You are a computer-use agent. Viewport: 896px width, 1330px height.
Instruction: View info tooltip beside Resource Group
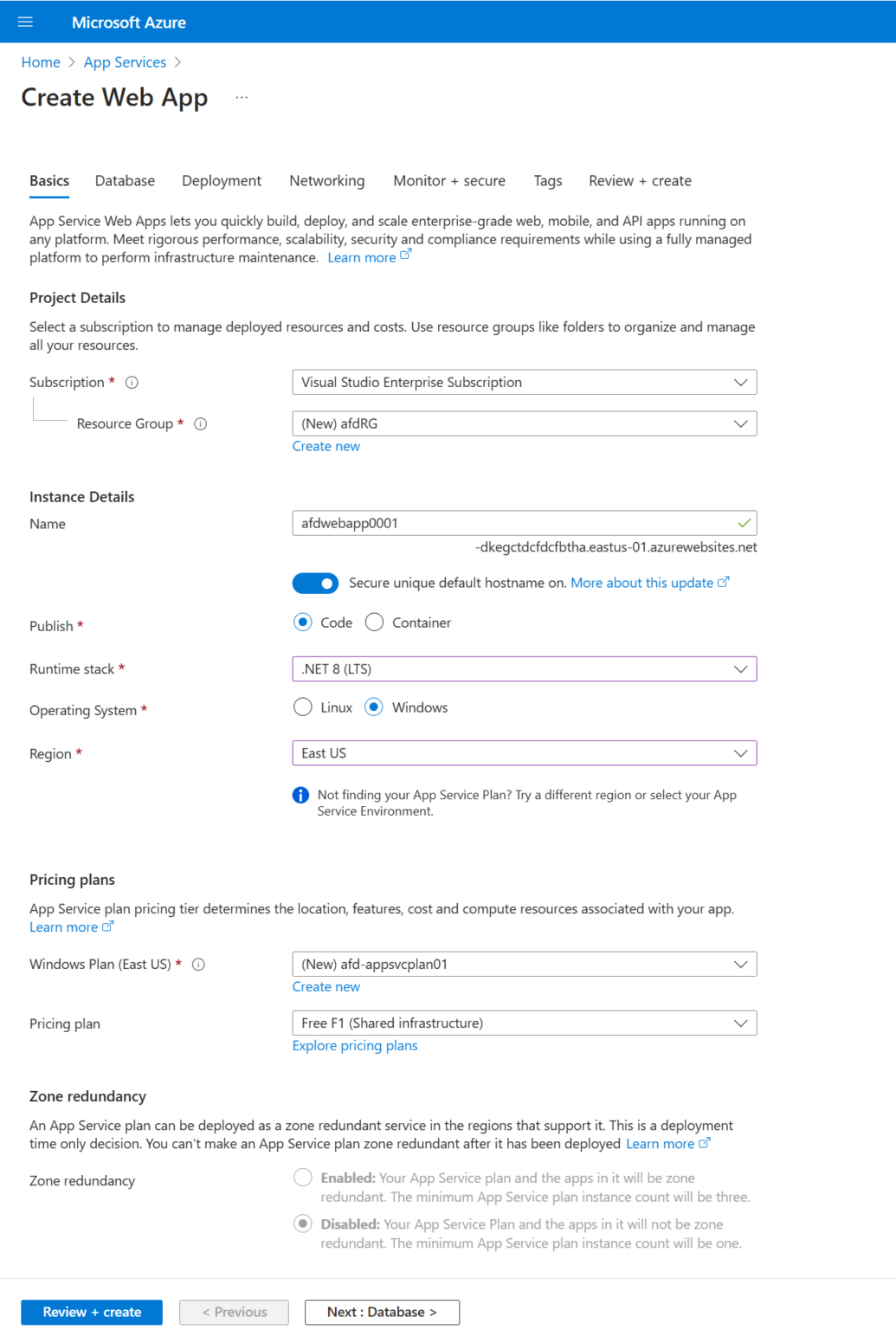[200, 423]
